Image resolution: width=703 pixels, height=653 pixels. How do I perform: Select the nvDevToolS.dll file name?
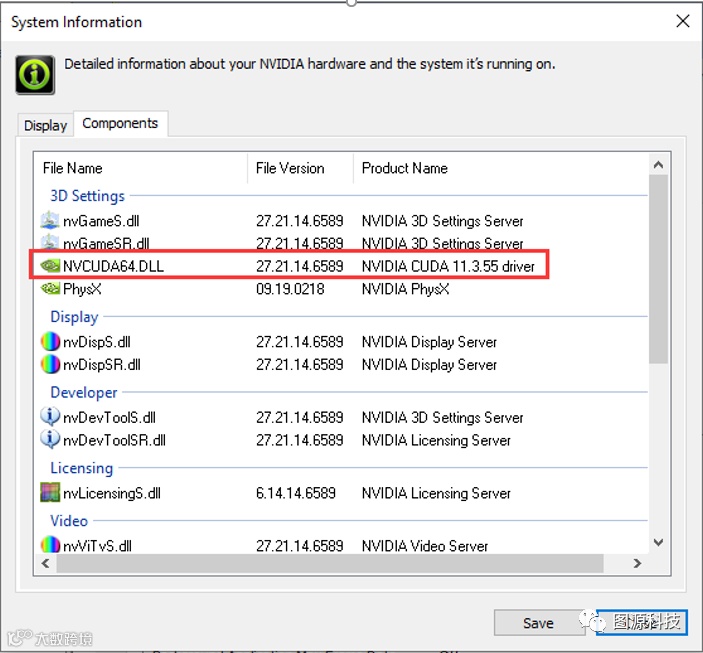pos(109,418)
